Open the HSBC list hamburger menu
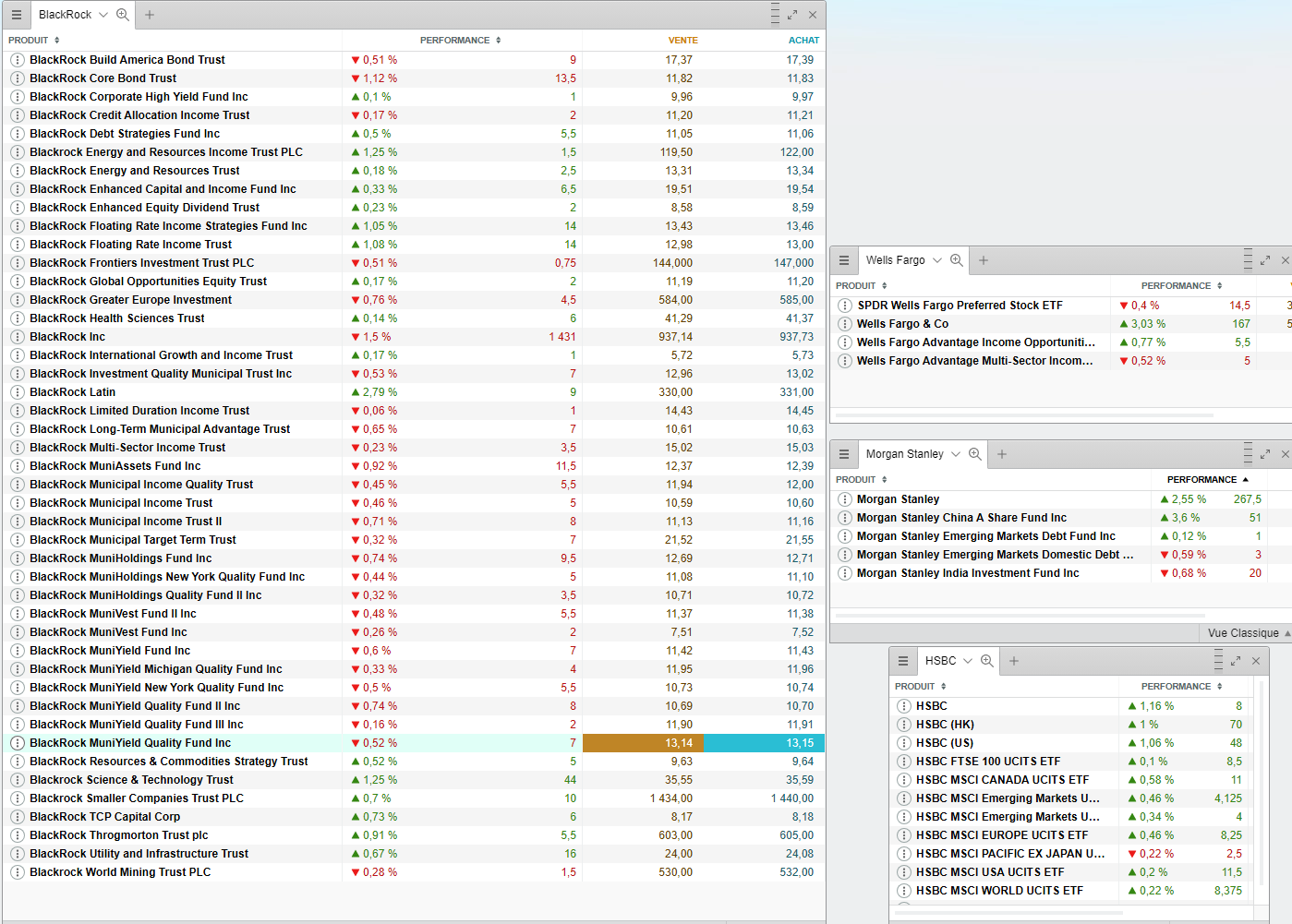This screenshot has height=924, width=1292. pos(903,661)
